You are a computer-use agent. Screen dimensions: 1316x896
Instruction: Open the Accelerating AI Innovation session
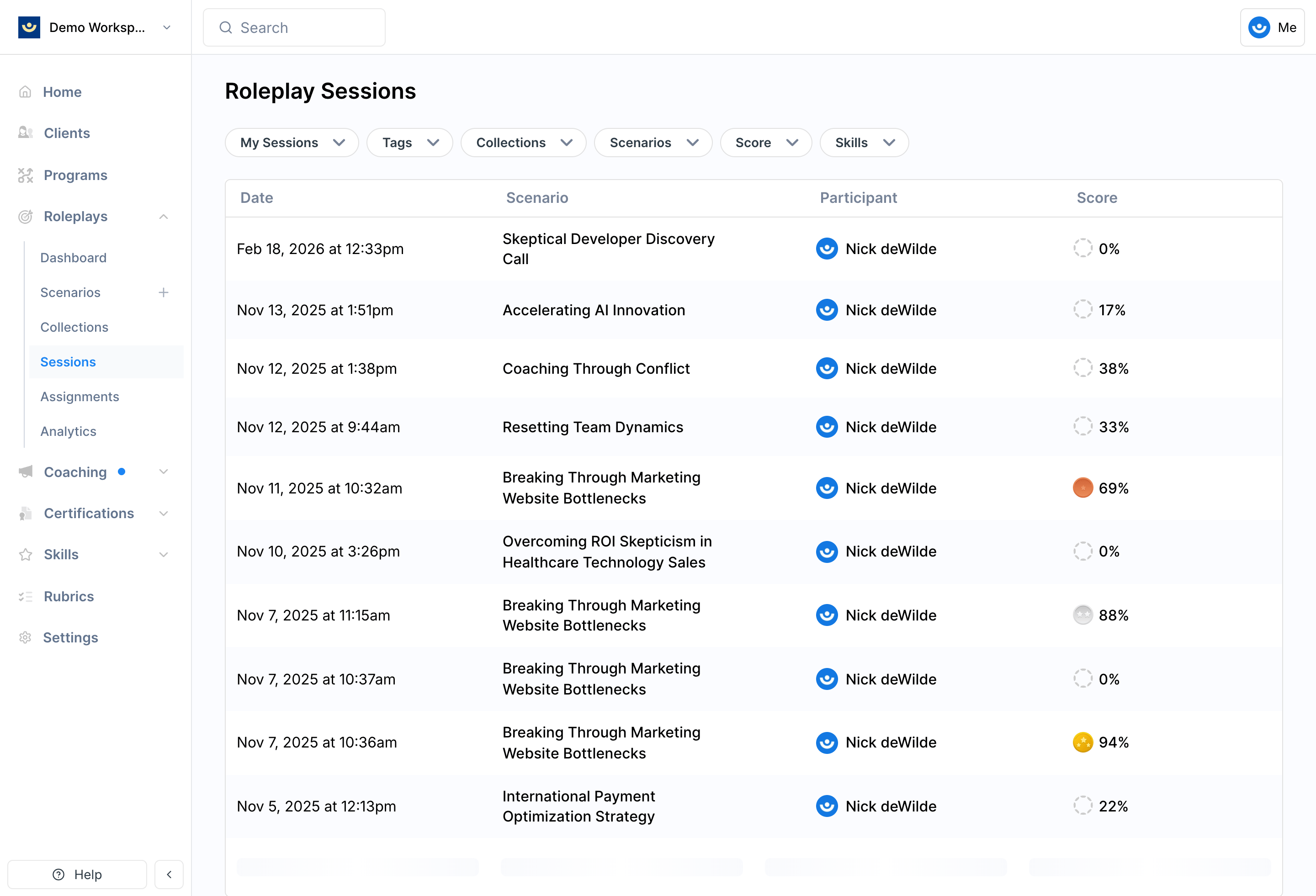pos(594,310)
